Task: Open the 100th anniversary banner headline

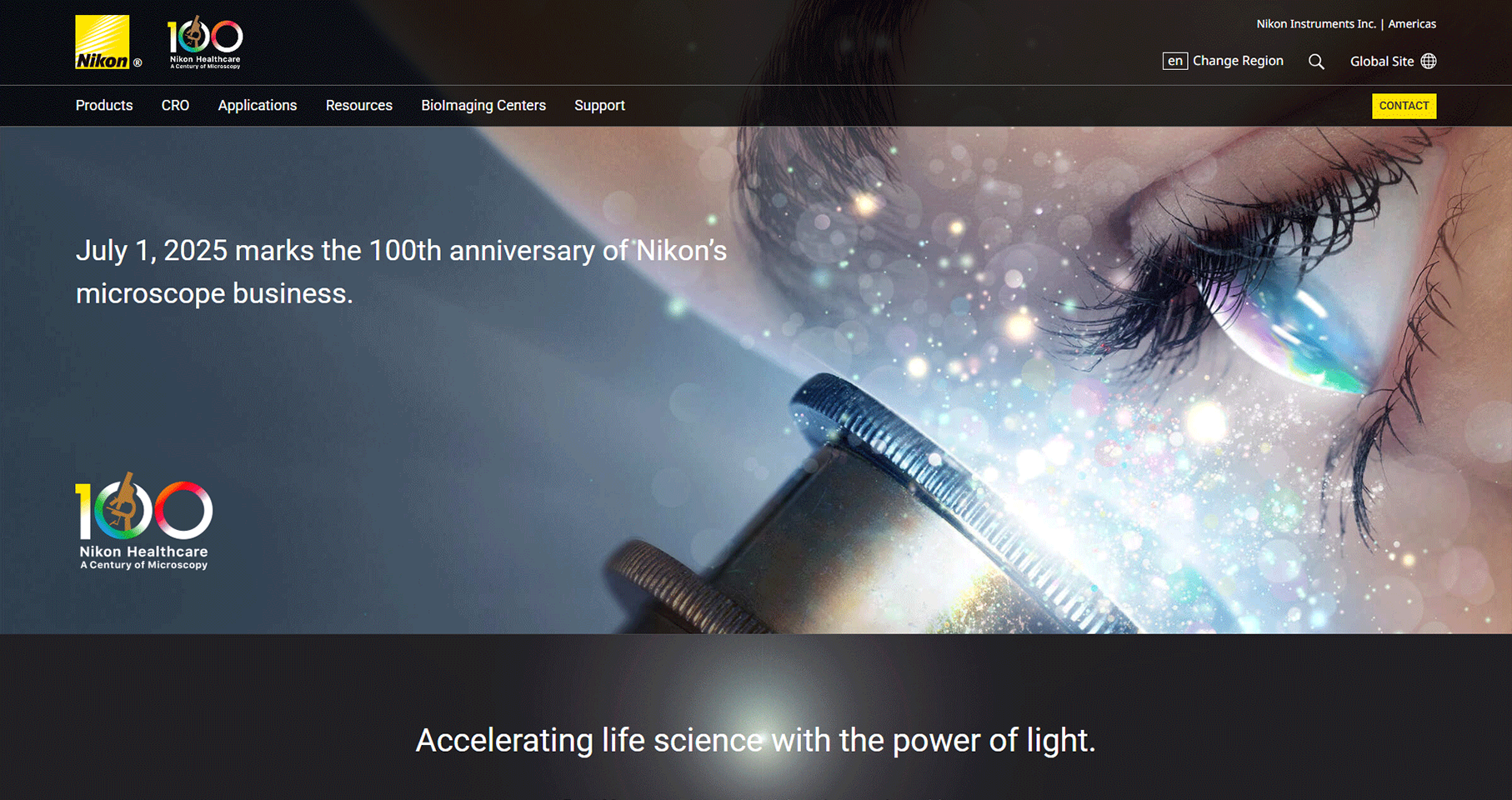Action: (x=401, y=272)
